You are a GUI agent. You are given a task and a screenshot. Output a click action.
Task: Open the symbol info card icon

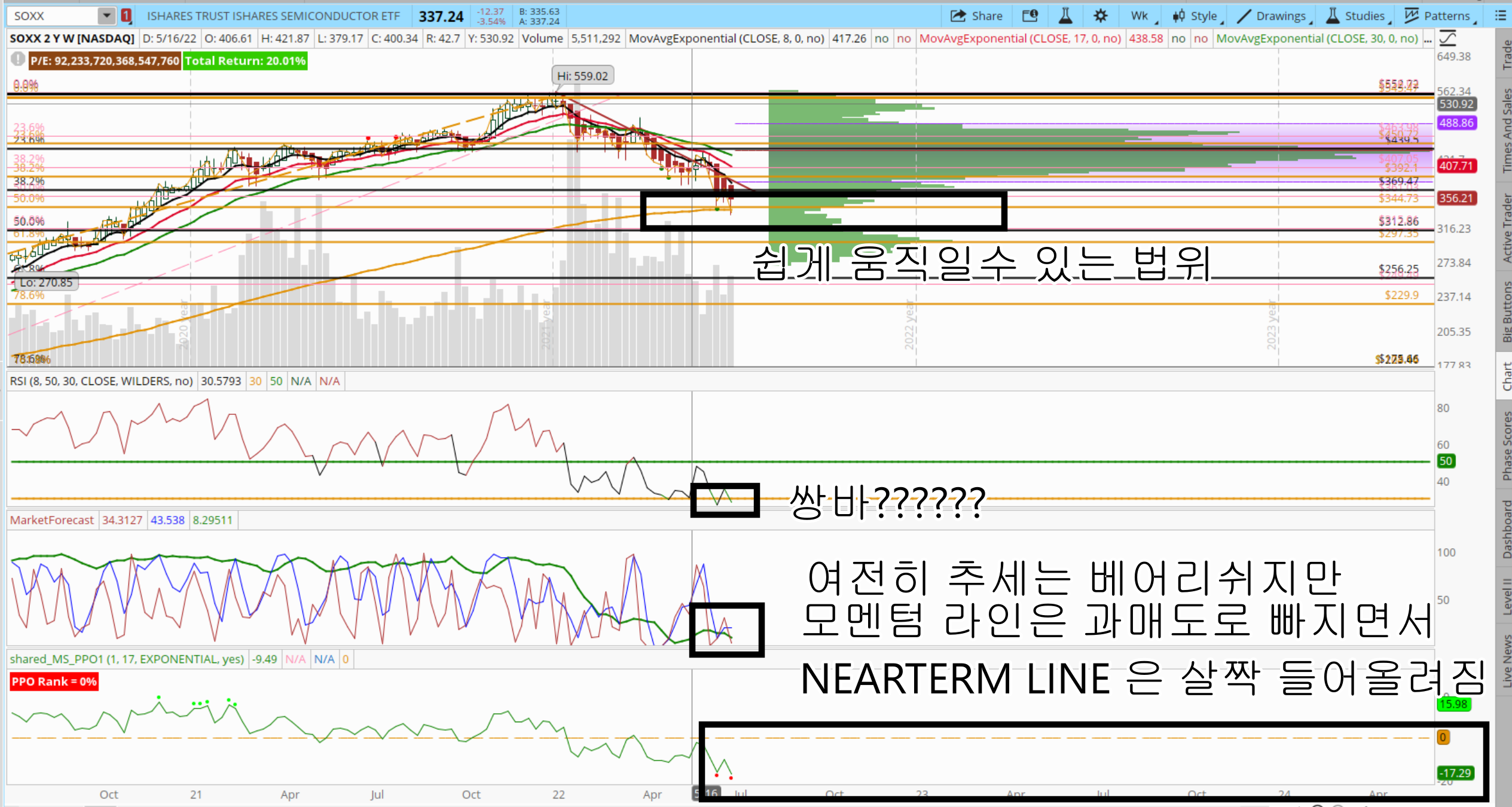pos(1030,16)
